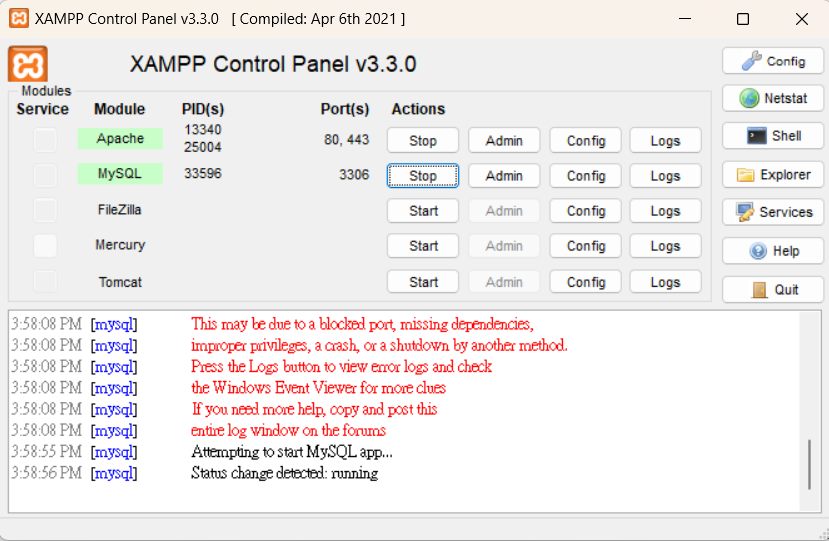Click Apache PID 13340

[202, 130]
